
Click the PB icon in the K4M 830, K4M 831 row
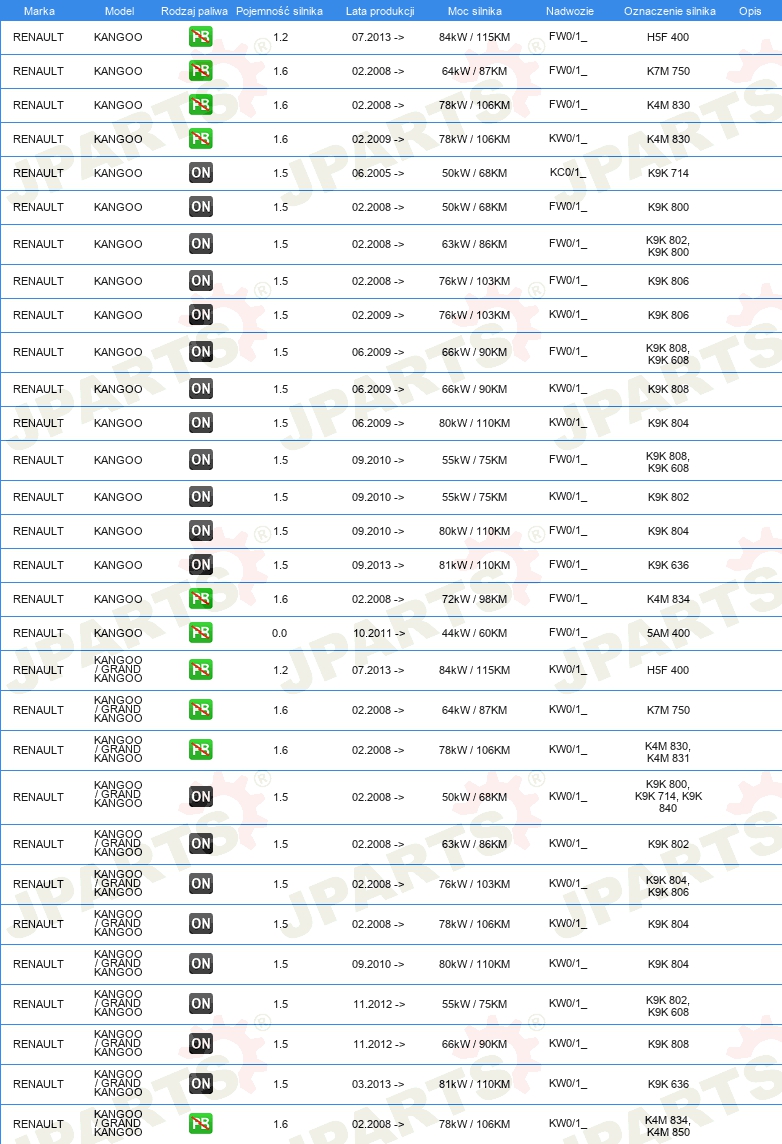point(201,750)
